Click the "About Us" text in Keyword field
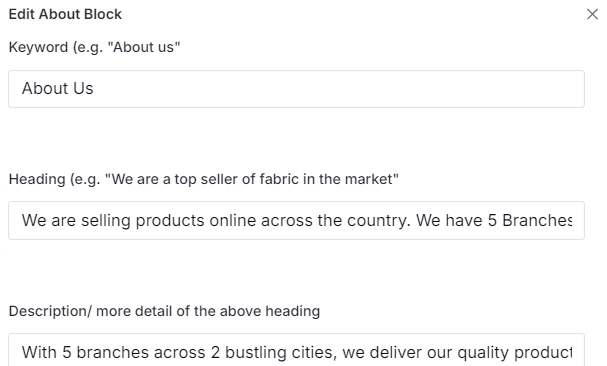607x366 pixels. (x=58, y=89)
